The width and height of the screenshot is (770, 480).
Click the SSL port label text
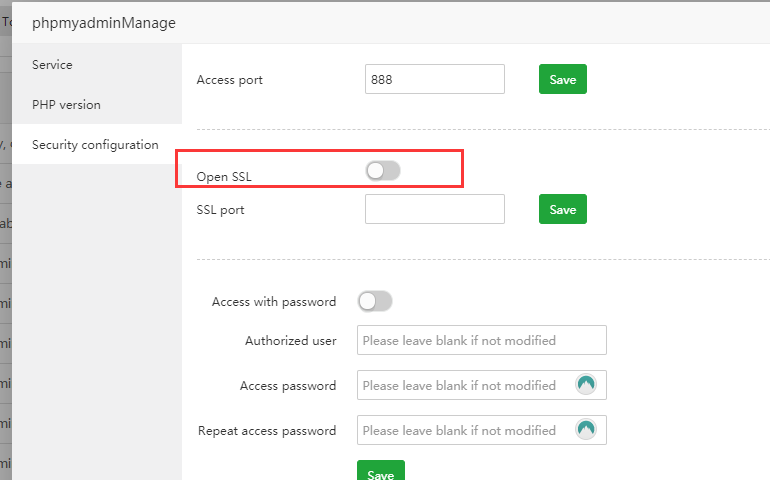(221, 210)
